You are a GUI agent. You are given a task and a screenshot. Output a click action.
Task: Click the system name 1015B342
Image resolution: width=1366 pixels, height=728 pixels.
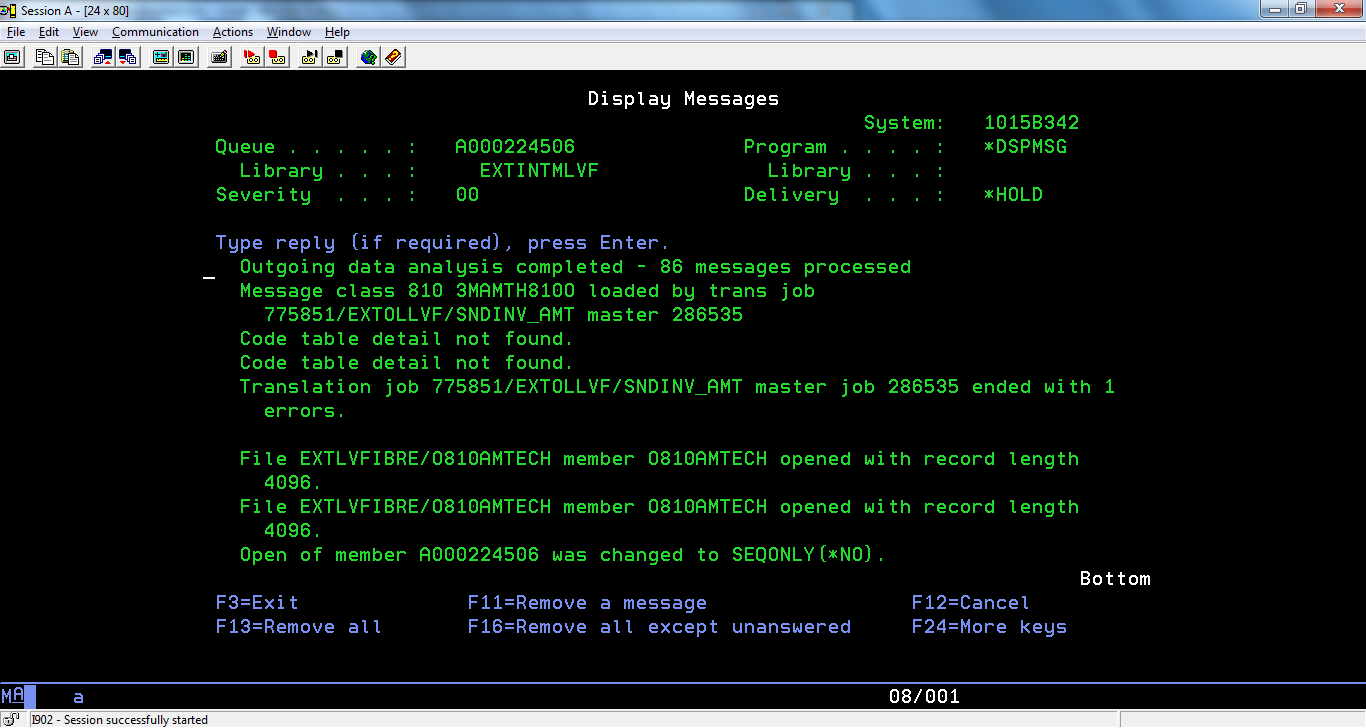1031,123
